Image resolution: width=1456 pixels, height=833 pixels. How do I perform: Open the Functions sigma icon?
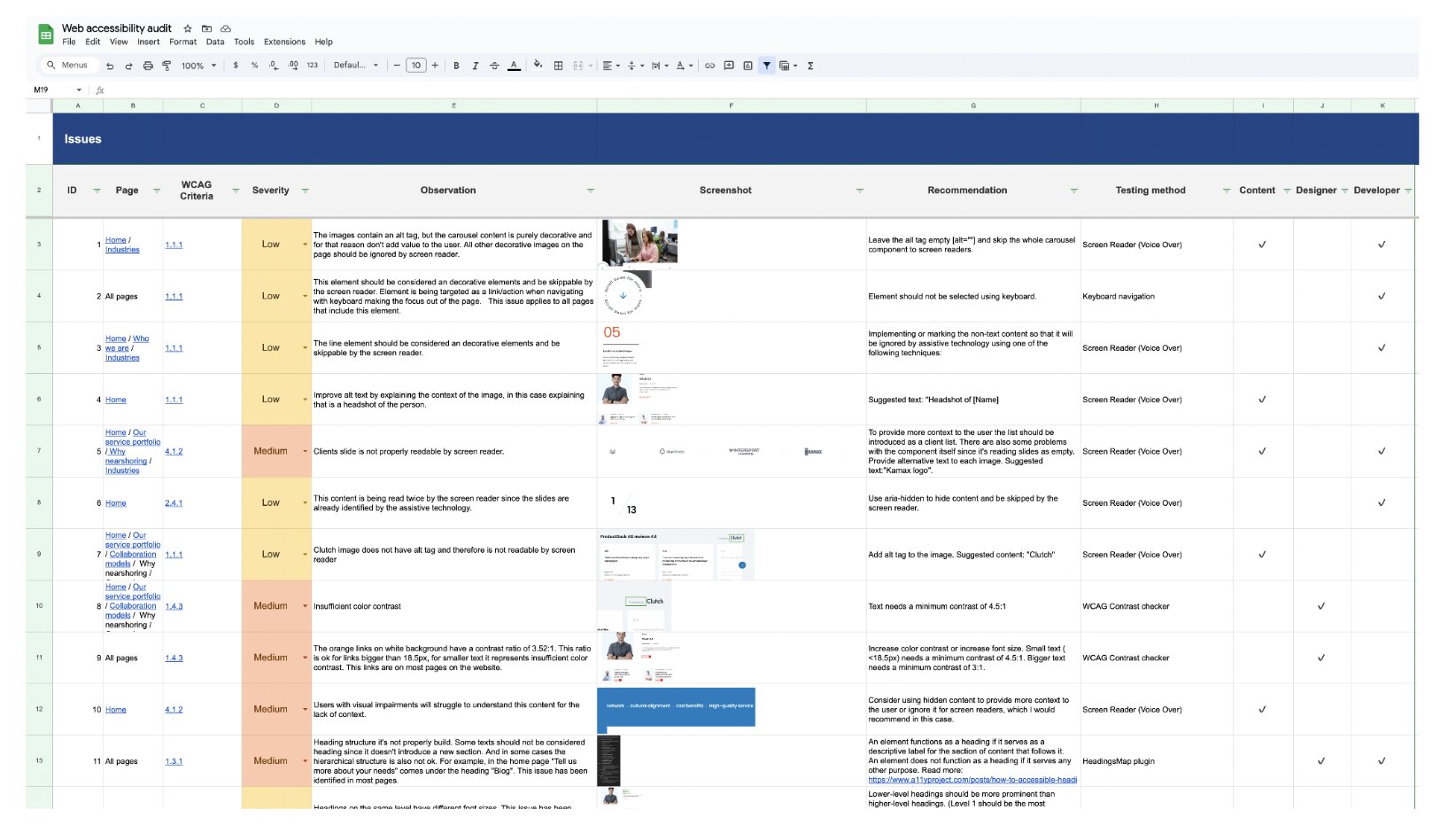810,66
